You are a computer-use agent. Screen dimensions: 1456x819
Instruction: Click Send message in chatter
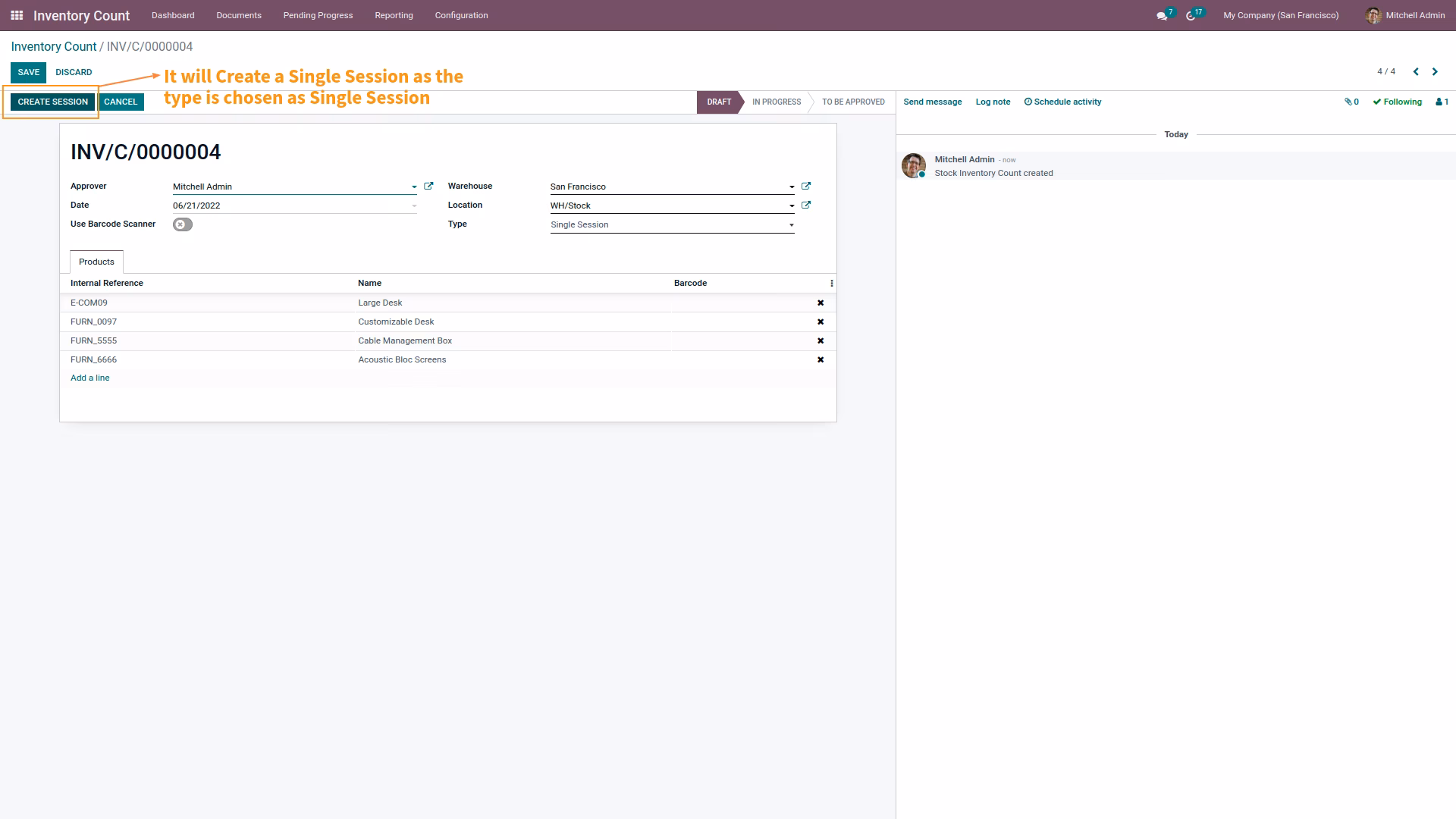[932, 102]
